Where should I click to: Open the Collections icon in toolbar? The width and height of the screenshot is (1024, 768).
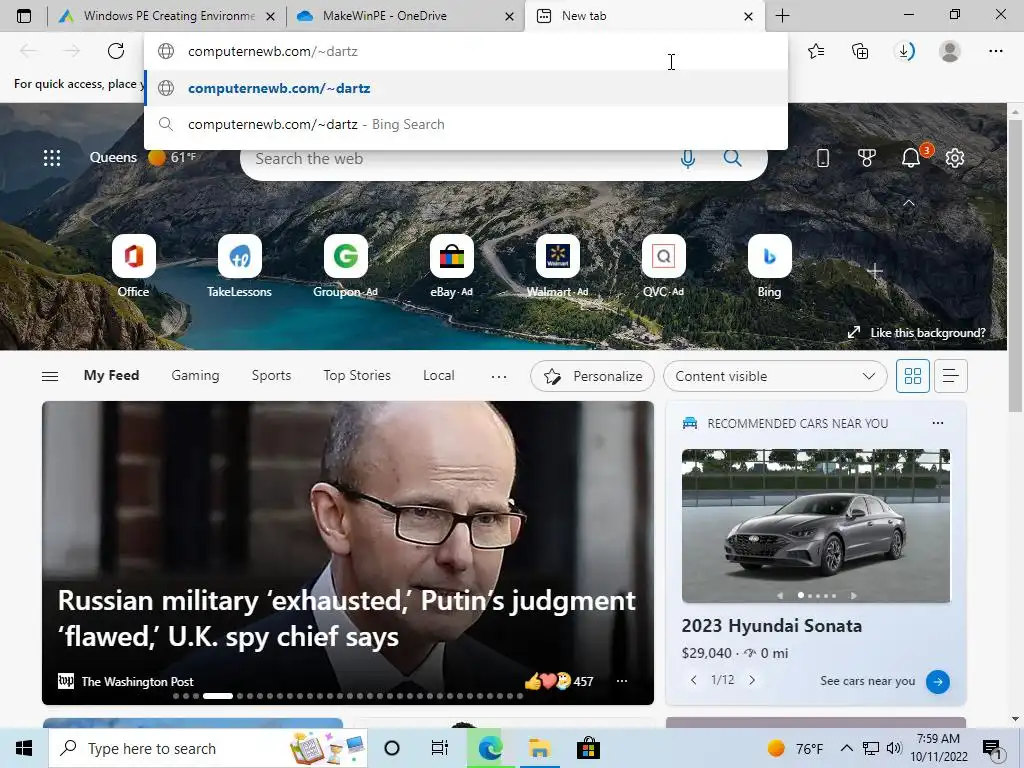click(x=860, y=51)
